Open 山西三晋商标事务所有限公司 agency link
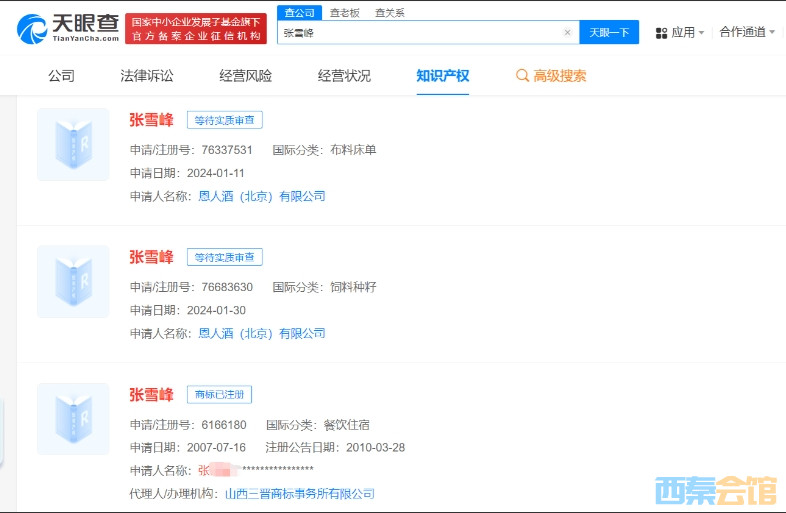786x513 pixels. 299,493
